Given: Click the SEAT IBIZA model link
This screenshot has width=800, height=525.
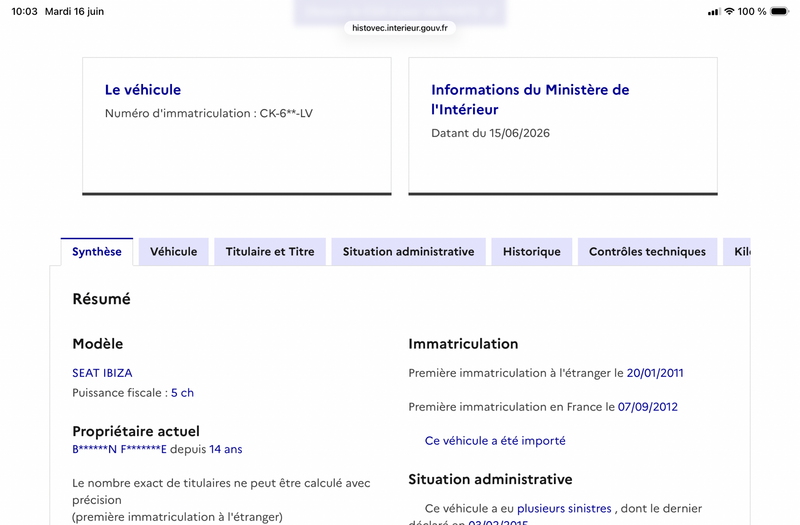Looking at the screenshot, I should 102,373.
